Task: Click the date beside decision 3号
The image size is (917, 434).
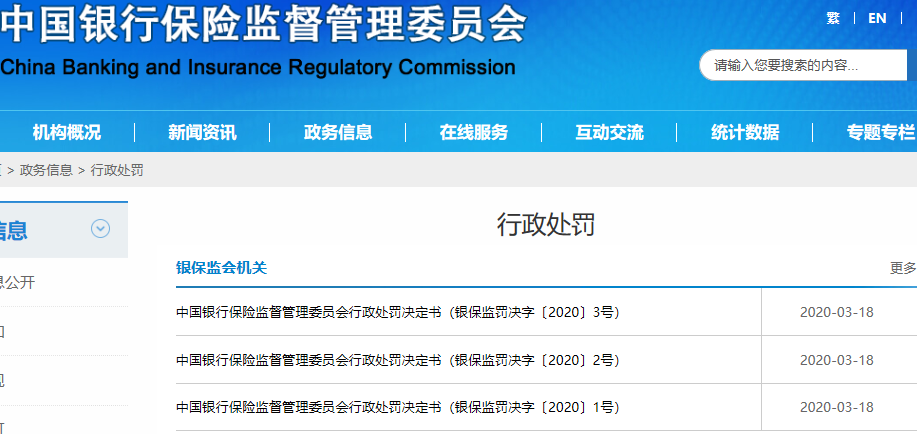Action: (836, 312)
